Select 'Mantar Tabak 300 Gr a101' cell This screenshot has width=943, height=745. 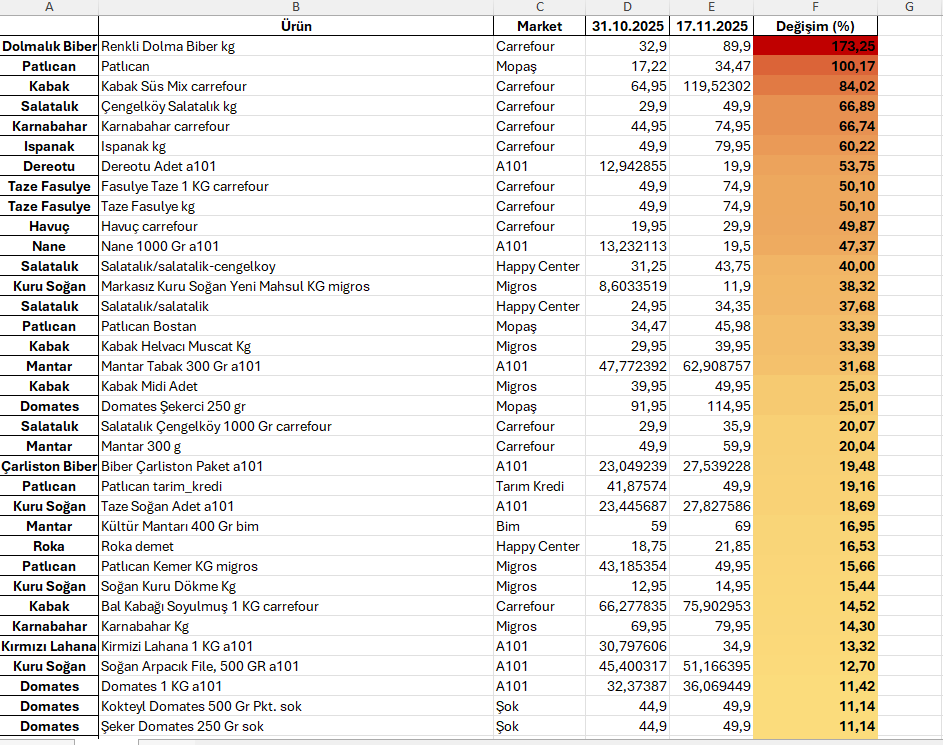point(296,366)
